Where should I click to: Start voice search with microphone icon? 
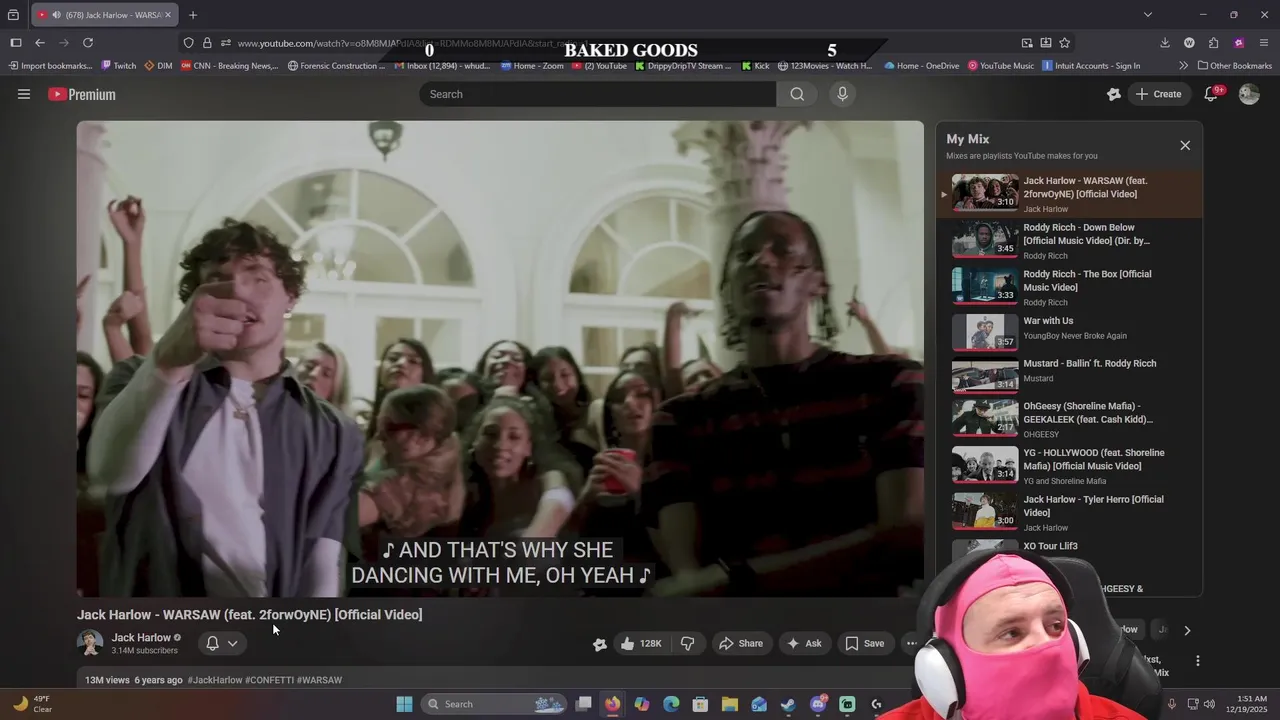(x=842, y=94)
